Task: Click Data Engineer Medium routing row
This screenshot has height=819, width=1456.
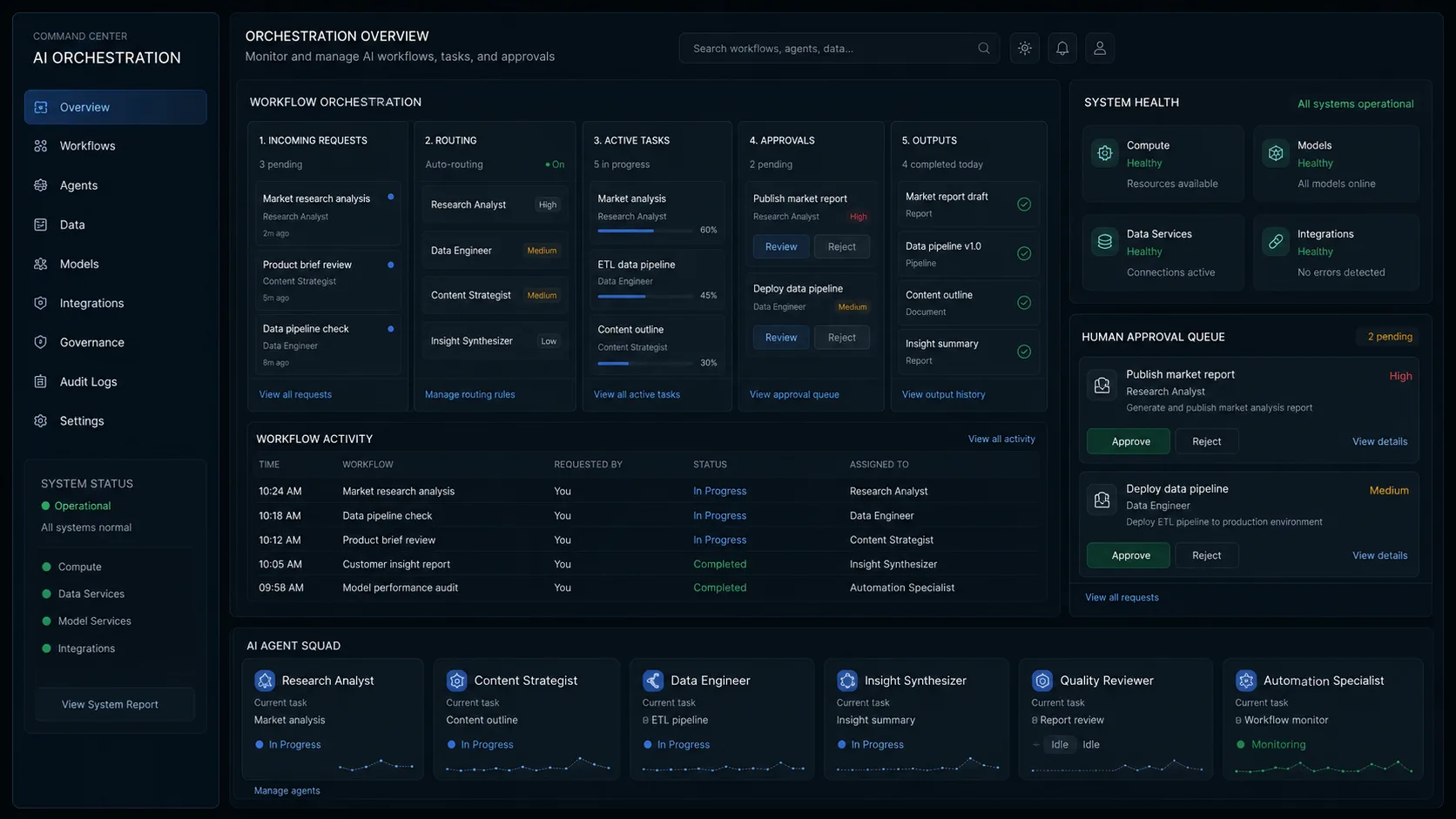Action: 495,251
